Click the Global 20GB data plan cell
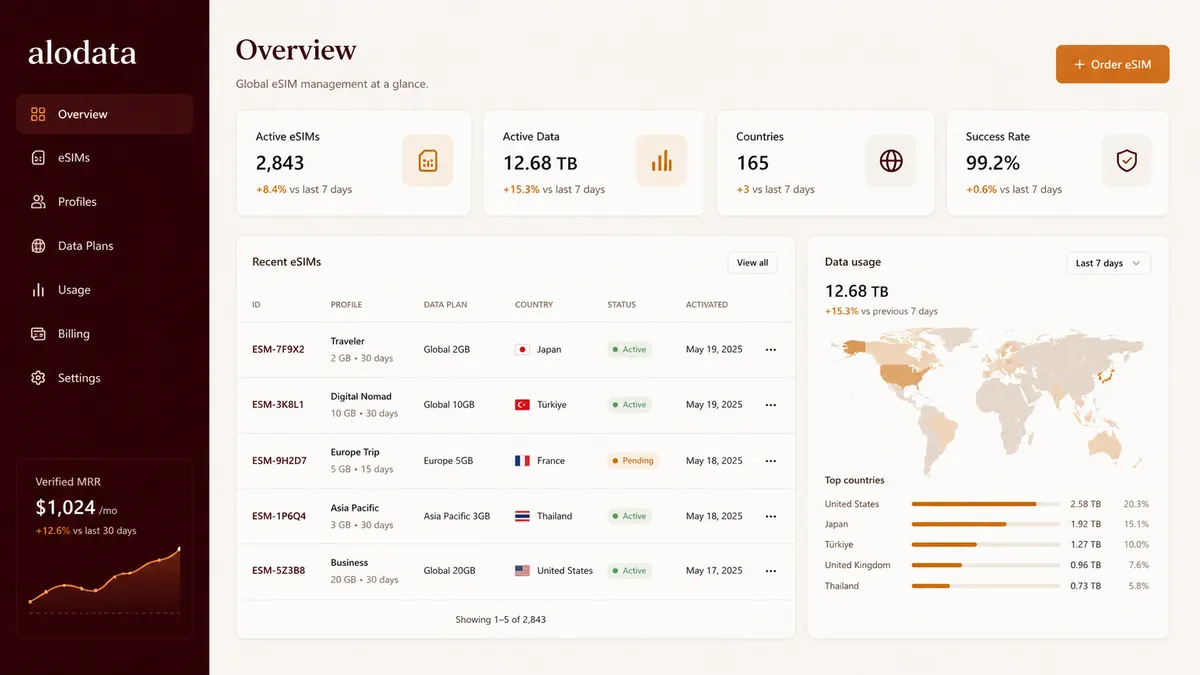 pos(449,571)
